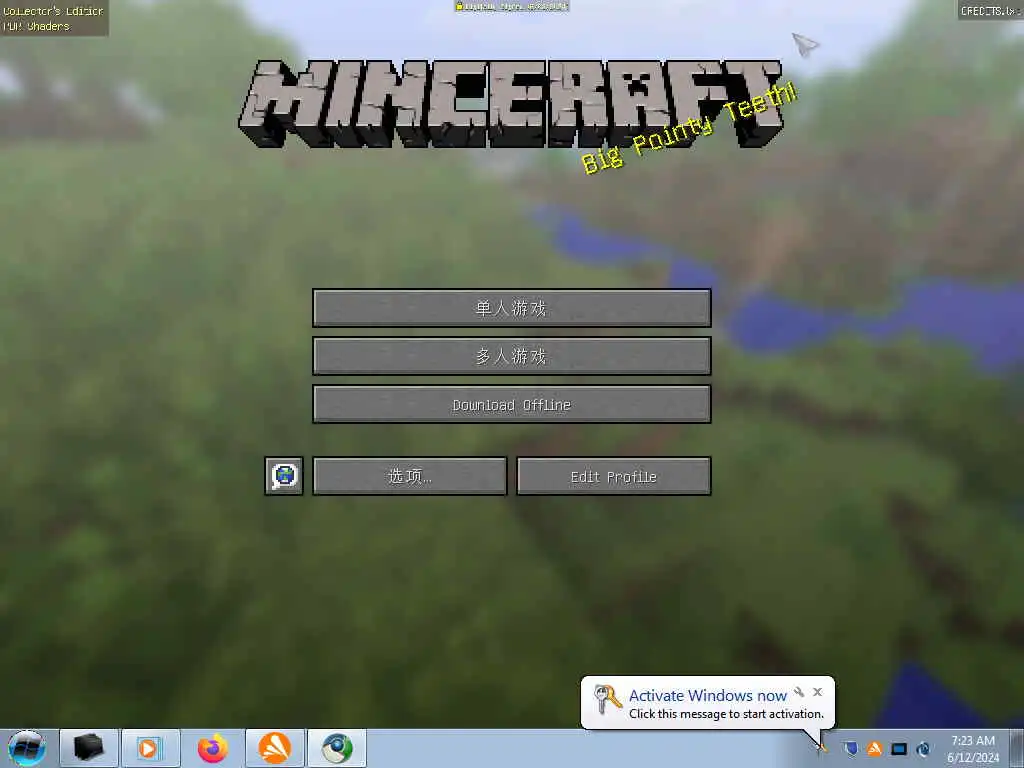Open Firefox from the taskbar

(x=212, y=748)
